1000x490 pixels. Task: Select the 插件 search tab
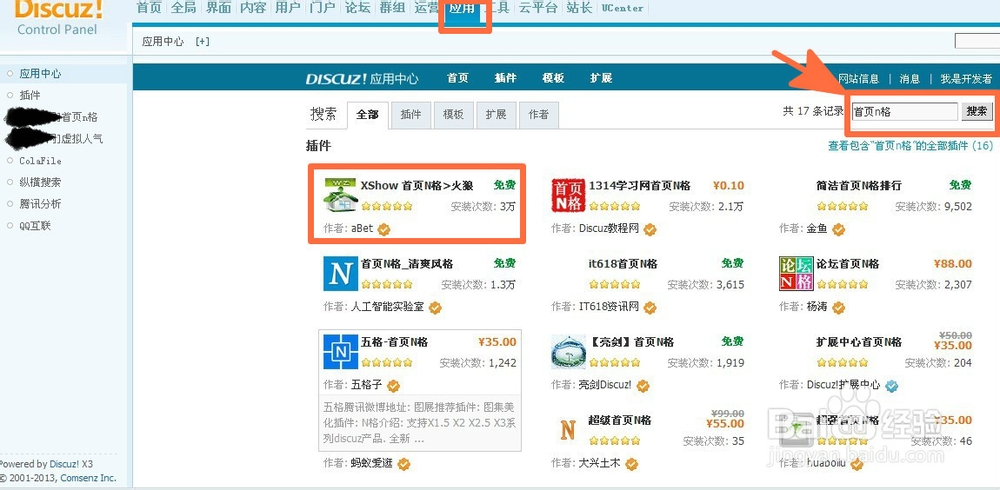click(x=411, y=115)
